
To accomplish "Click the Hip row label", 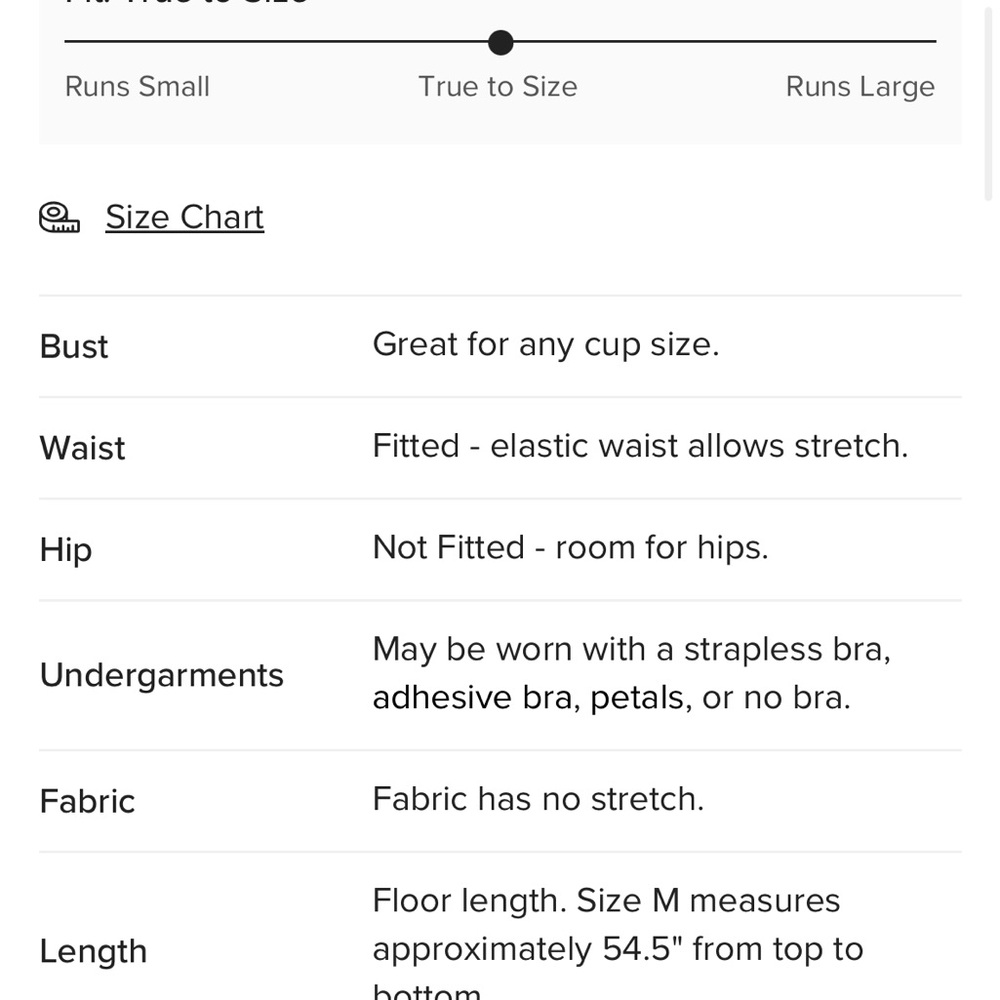I will click(66, 550).
